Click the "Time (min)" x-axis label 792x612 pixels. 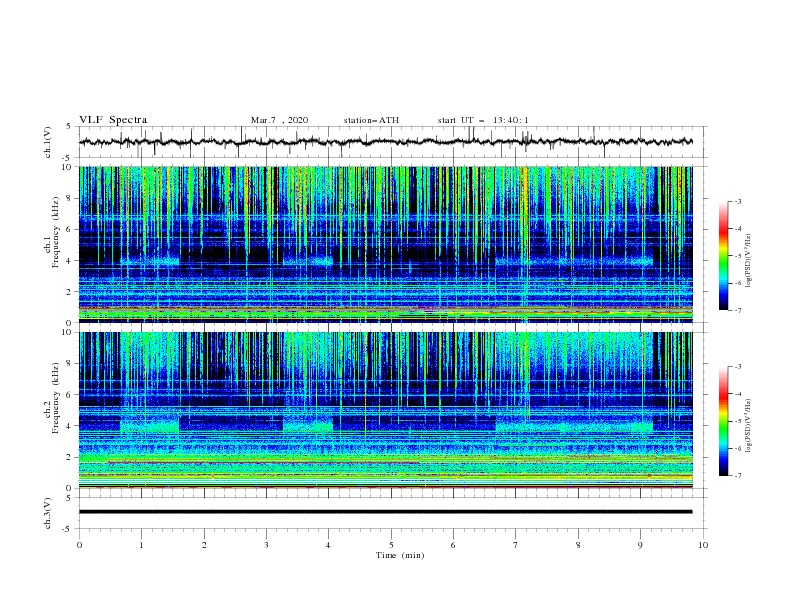click(400, 555)
